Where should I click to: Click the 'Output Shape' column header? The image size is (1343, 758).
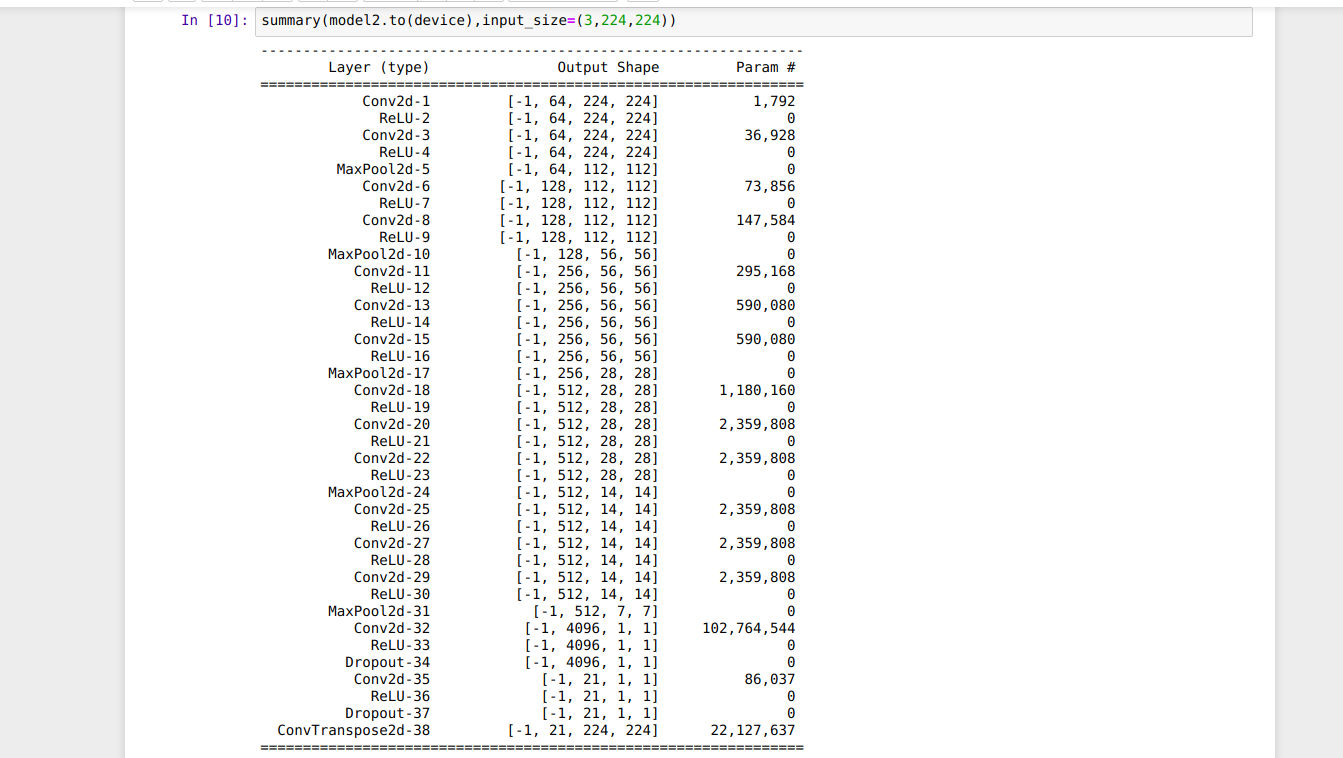tap(608, 68)
